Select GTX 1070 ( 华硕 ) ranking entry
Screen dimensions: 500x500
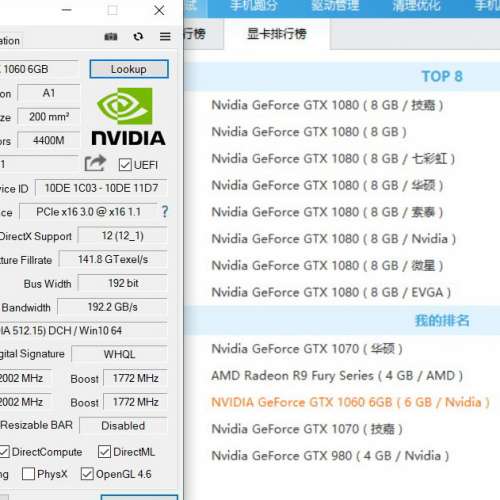pos(307,349)
